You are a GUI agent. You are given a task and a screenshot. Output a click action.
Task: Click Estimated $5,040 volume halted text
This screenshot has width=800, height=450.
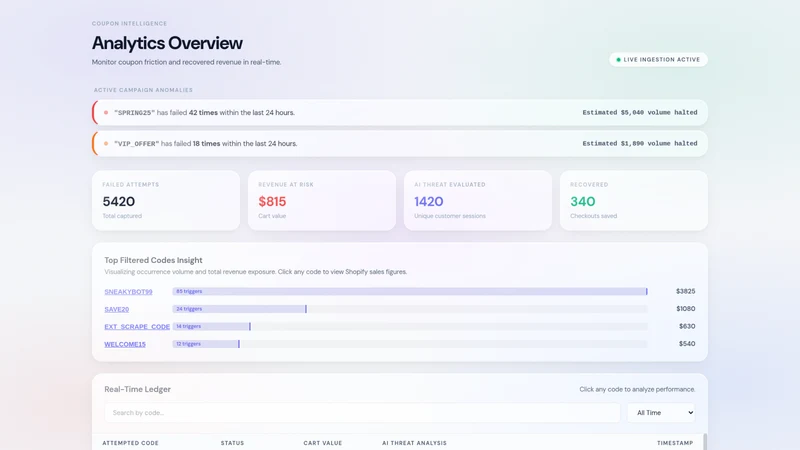tap(640, 113)
